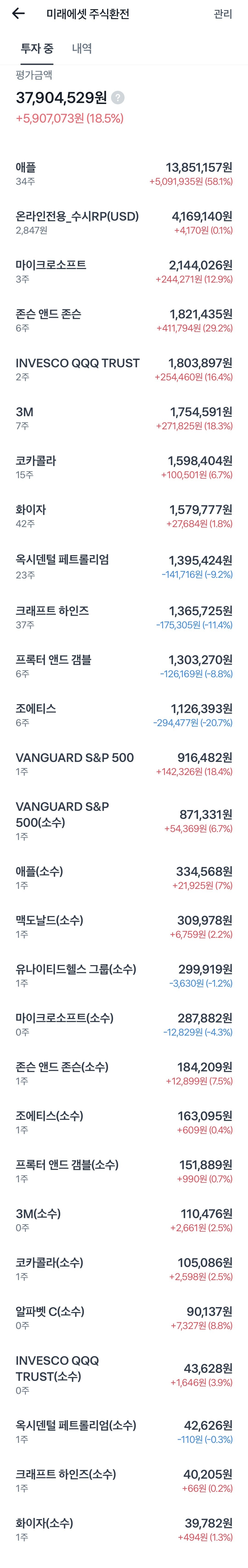
Task: Select the 화이자 42주 row
Action: coord(124,516)
